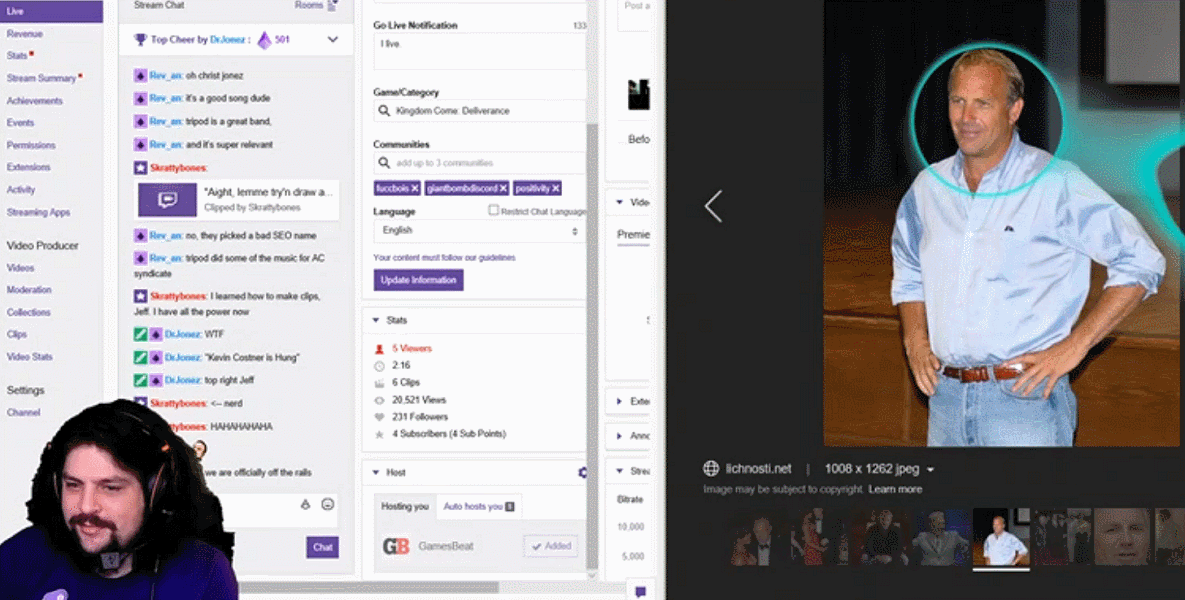Open Stream Summary in the sidebar
This screenshot has height=600, width=1185.
42,79
